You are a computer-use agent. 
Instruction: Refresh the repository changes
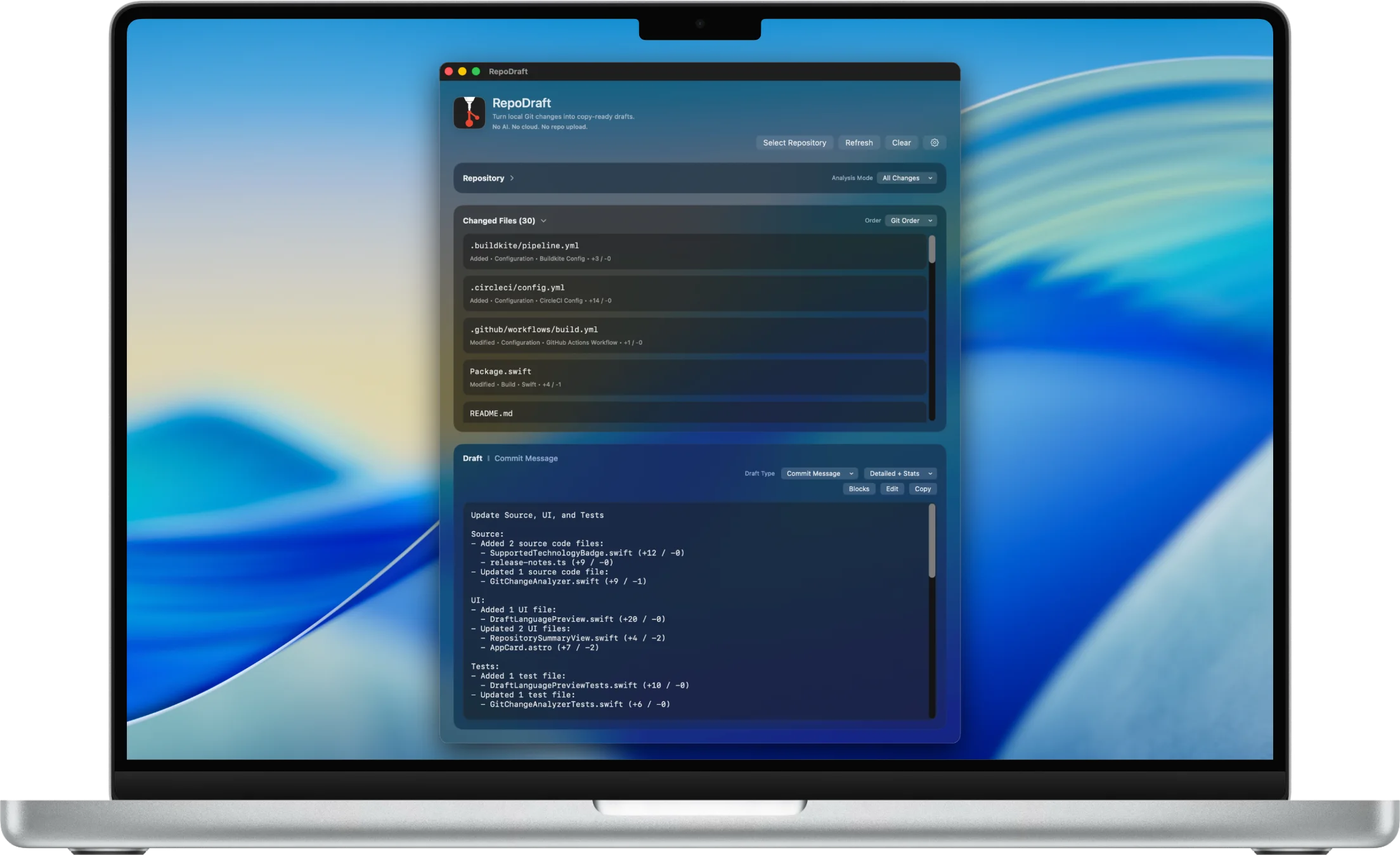click(x=859, y=143)
